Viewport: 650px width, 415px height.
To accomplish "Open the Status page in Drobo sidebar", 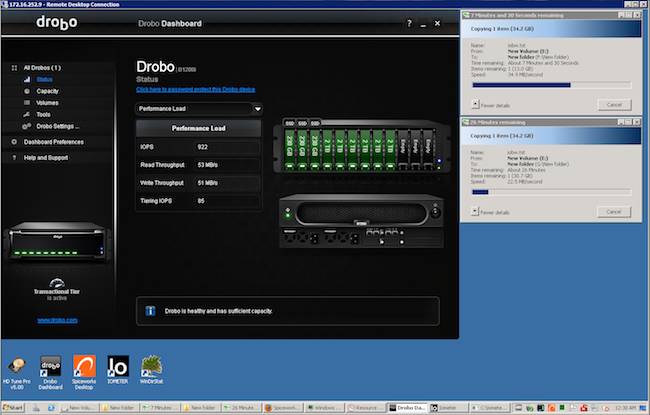I will pyautogui.click(x=44, y=79).
